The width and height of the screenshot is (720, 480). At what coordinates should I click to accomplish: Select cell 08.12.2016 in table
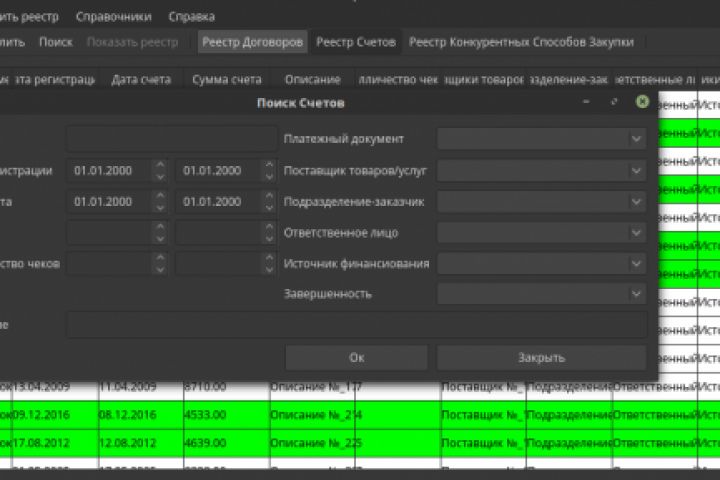click(x=141, y=415)
